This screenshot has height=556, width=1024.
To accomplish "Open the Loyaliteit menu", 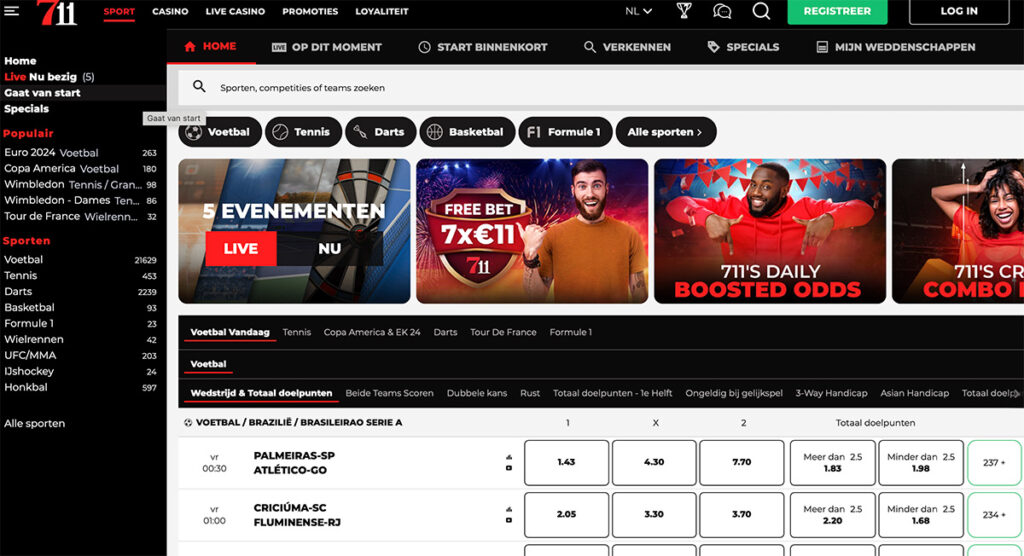I will coord(382,11).
